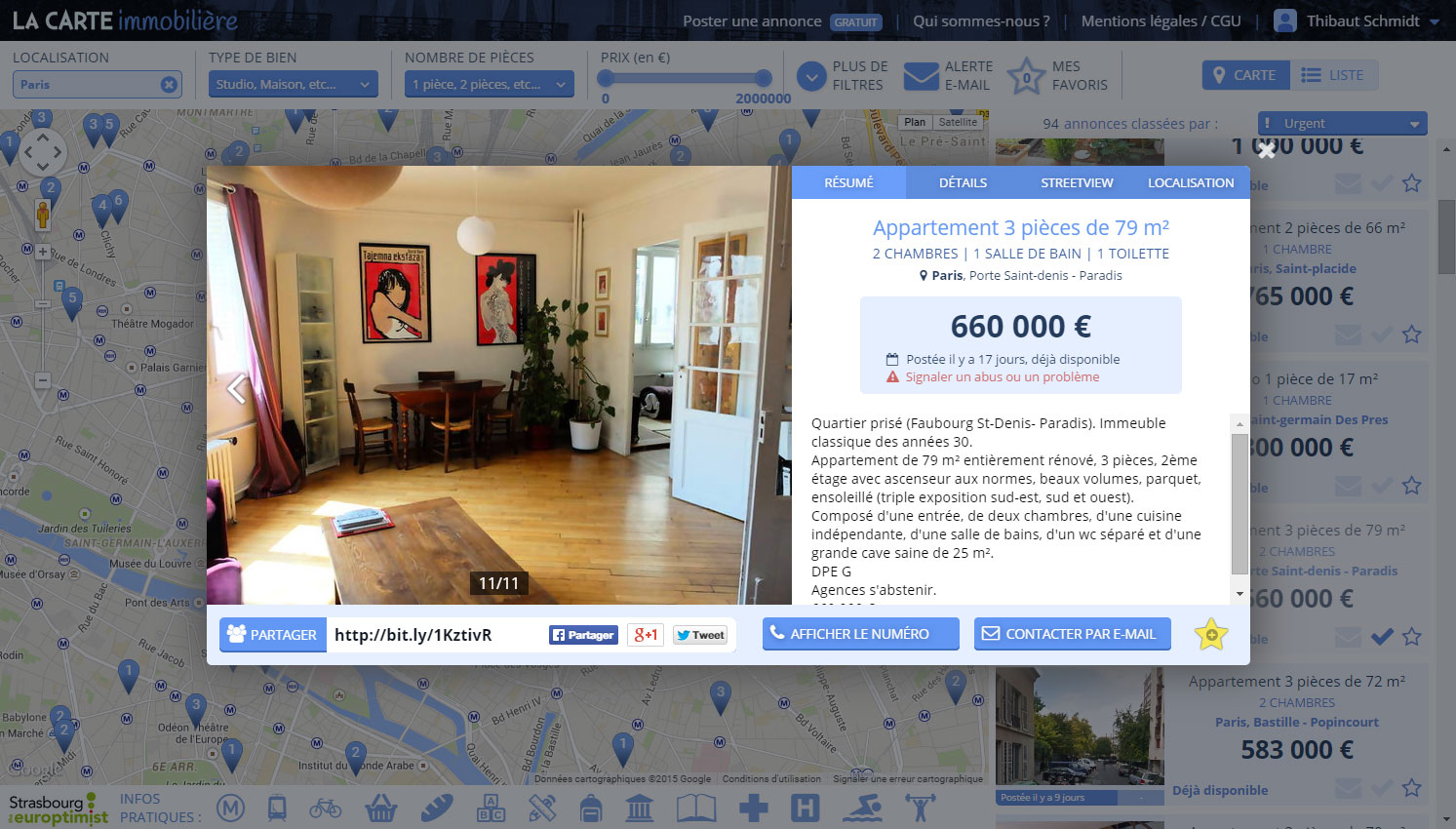Click the Facebook Partager button
This screenshot has width=1456, height=829.
pyautogui.click(x=583, y=635)
